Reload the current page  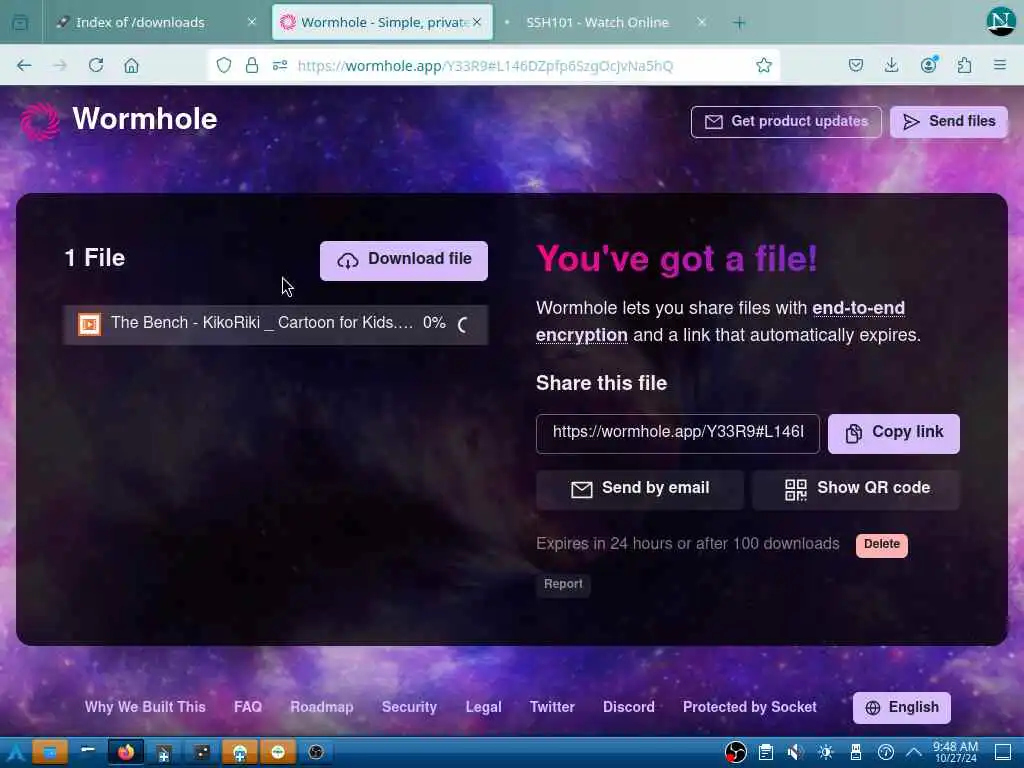(x=96, y=65)
